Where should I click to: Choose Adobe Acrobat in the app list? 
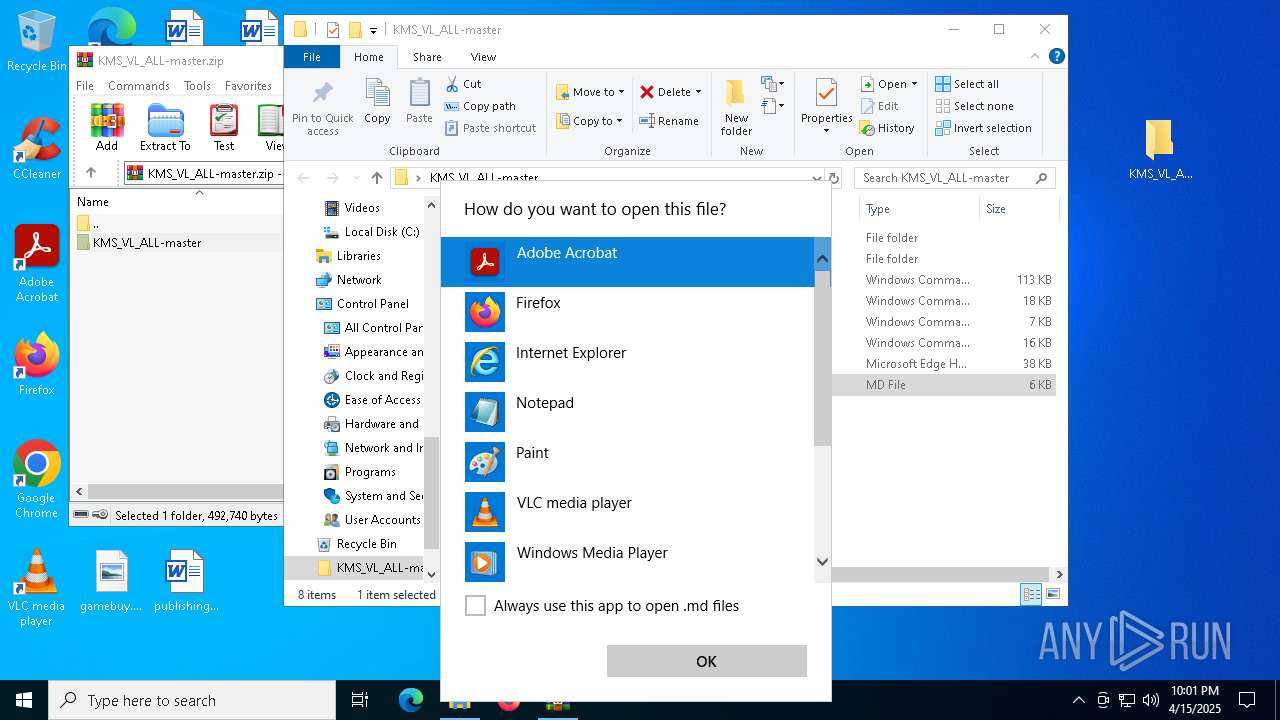[628, 262]
